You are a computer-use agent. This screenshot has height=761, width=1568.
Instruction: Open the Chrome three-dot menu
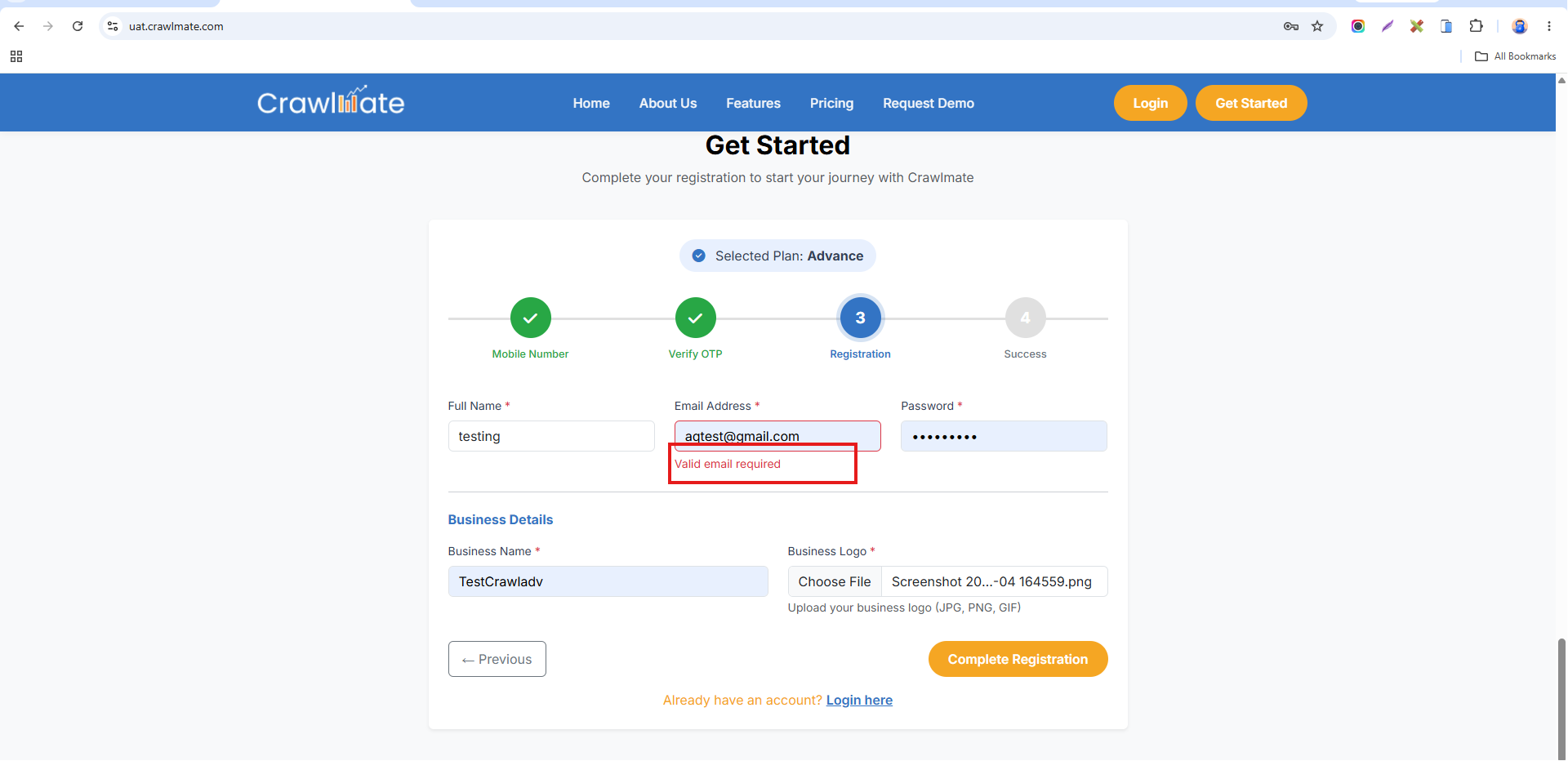point(1549,26)
